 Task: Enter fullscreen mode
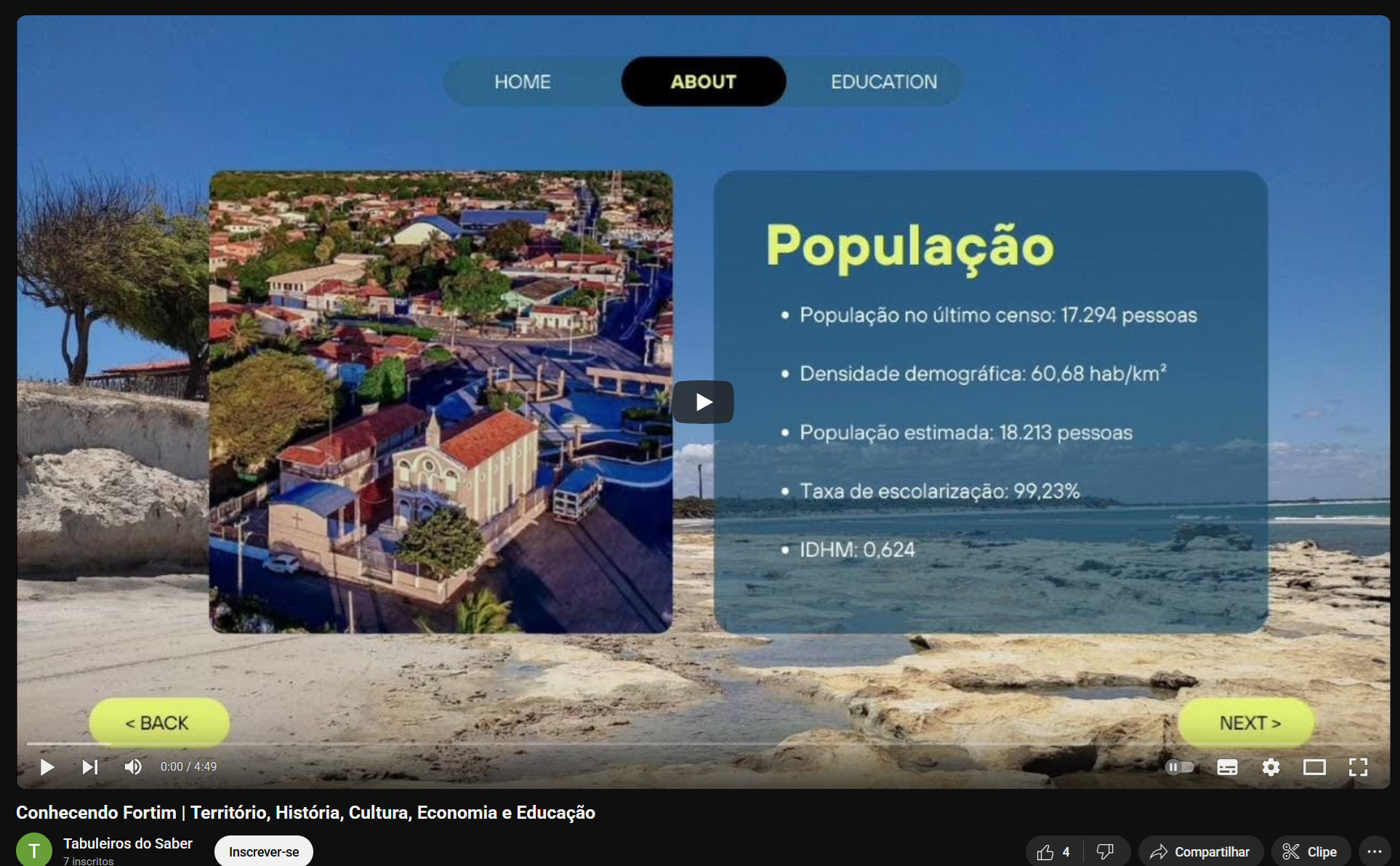pos(1358,766)
